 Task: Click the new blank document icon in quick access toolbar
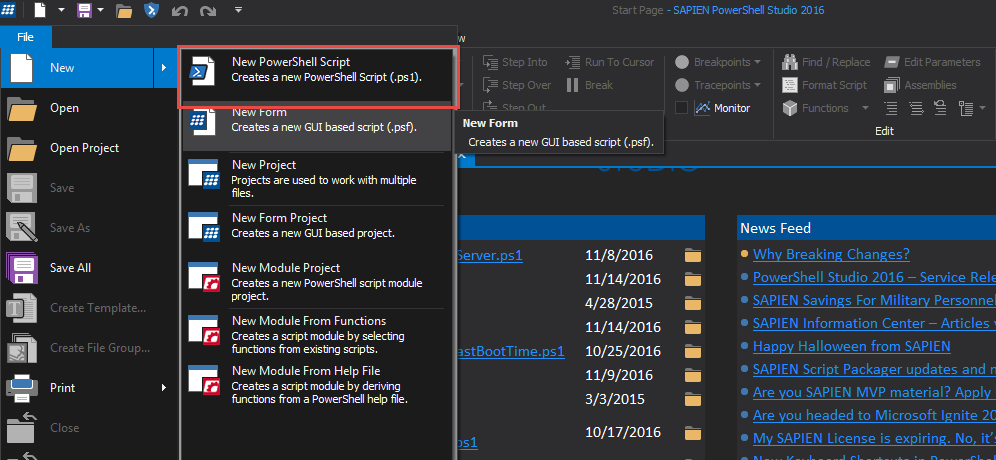tap(39, 10)
